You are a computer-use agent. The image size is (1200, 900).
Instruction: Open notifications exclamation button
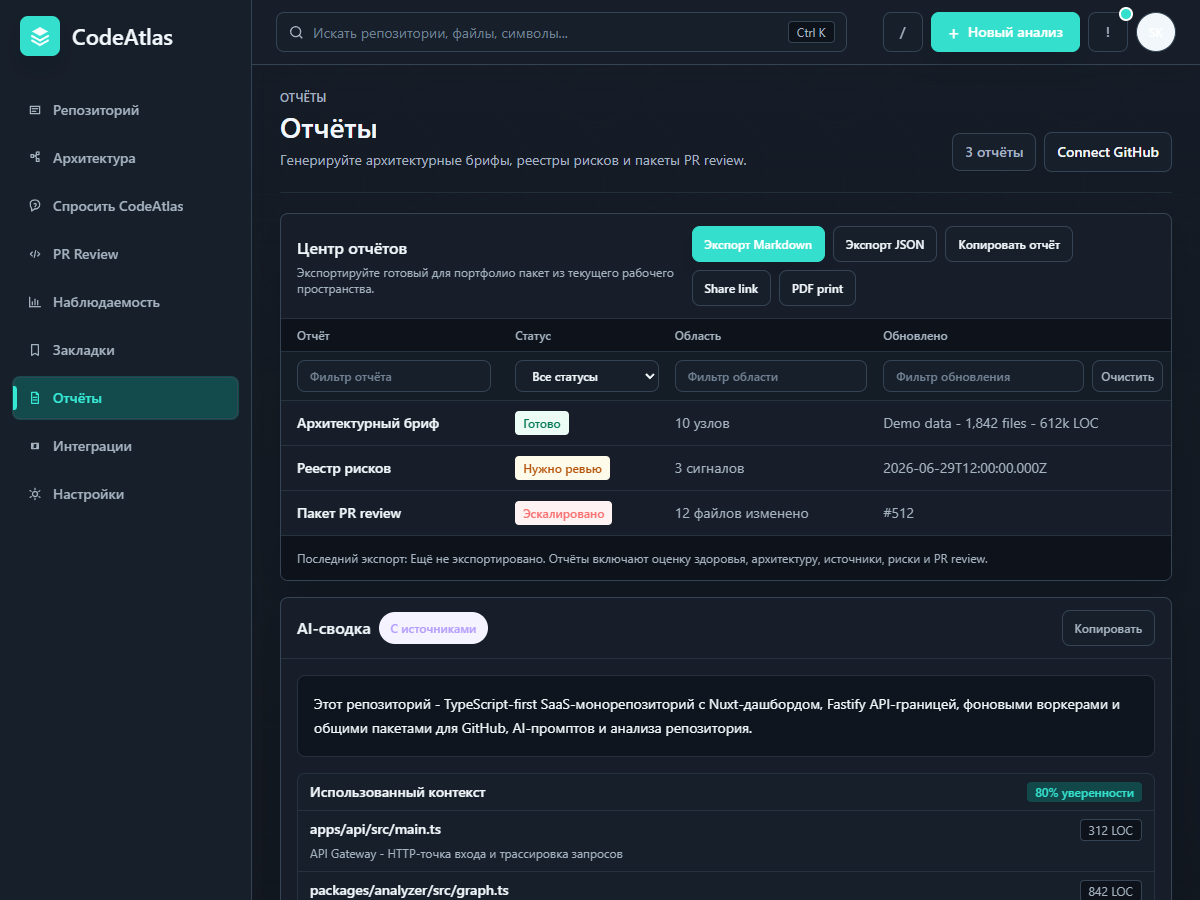tap(1108, 32)
